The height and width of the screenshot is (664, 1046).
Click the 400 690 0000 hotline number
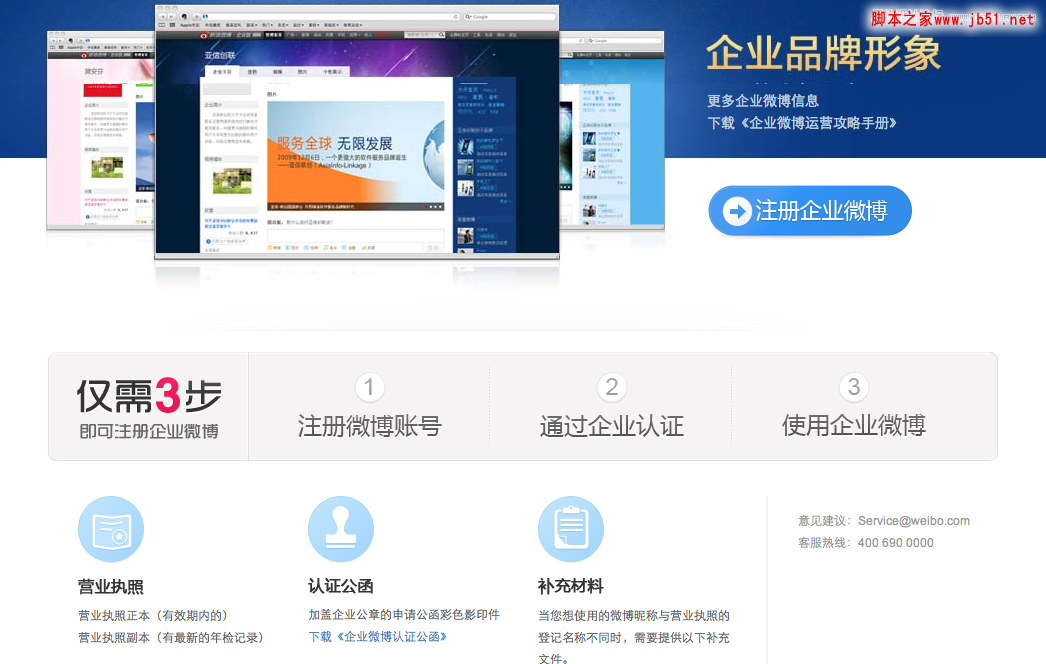(896, 543)
